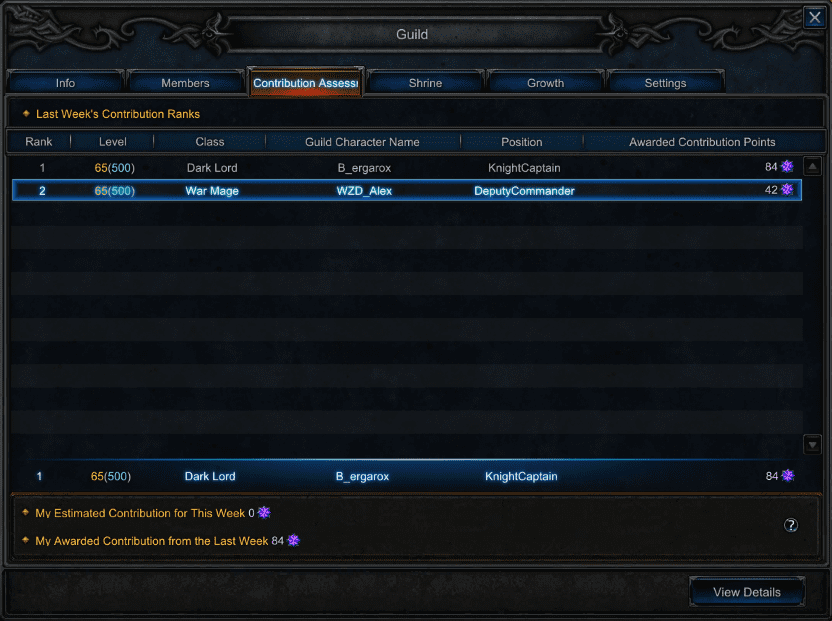Click the Level column header
The image size is (832, 621).
click(x=112, y=142)
